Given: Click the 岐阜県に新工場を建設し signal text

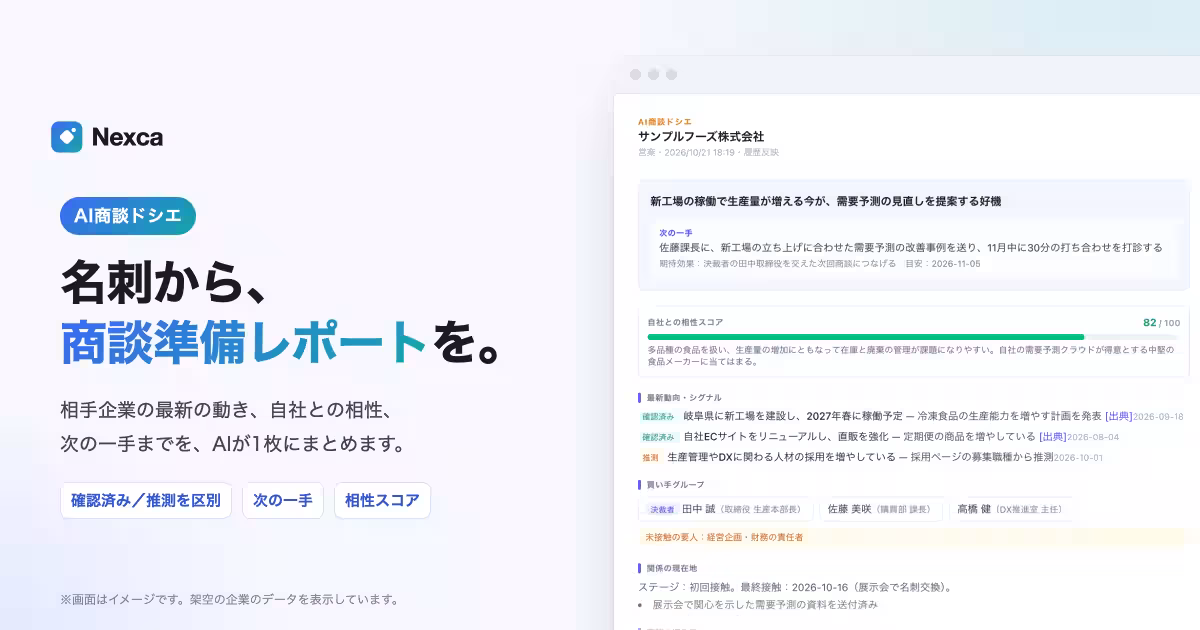Looking at the screenshot, I should pyautogui.click(x=892, y=416).
